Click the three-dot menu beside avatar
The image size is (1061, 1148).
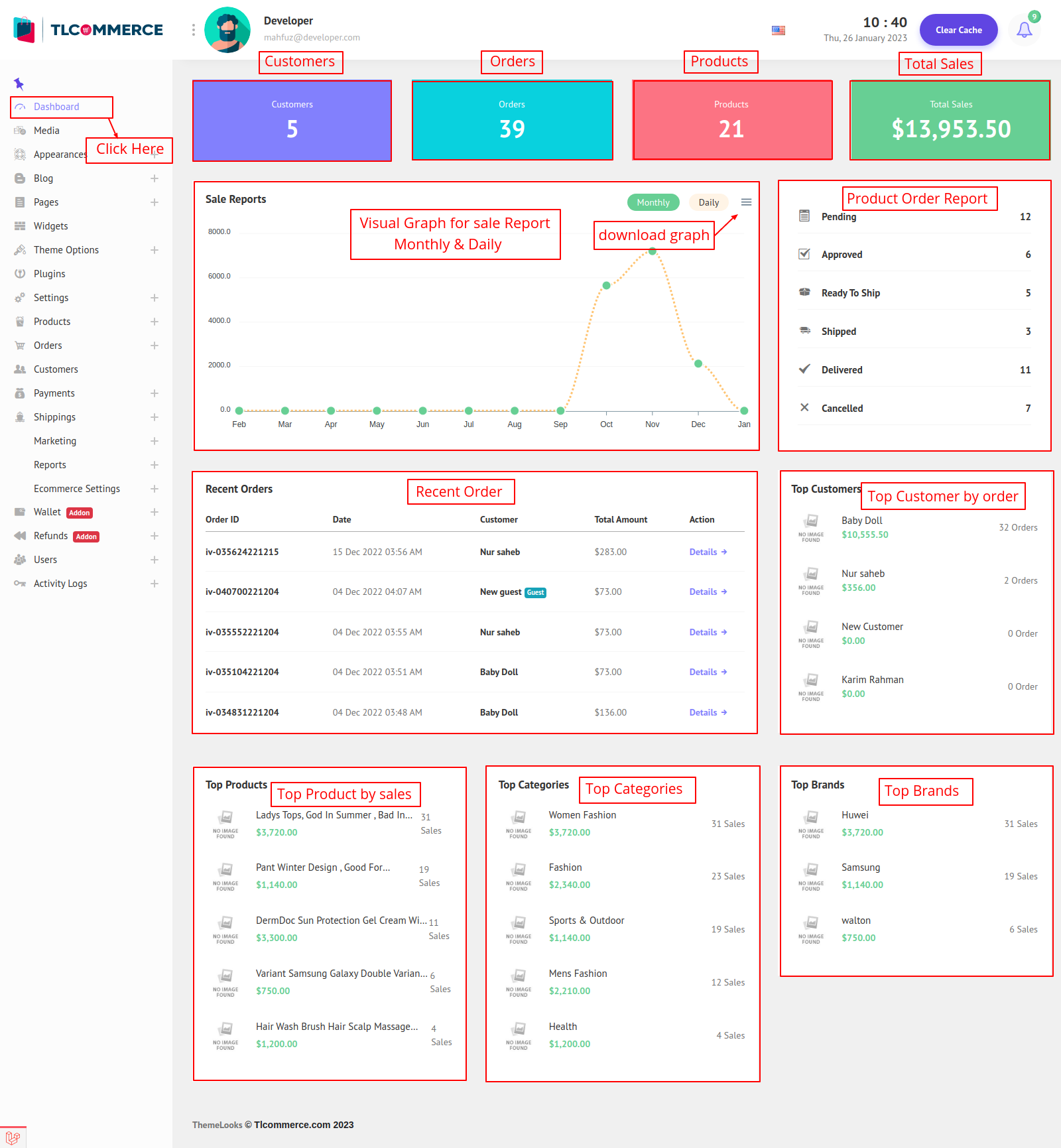(x=194, y=30)
